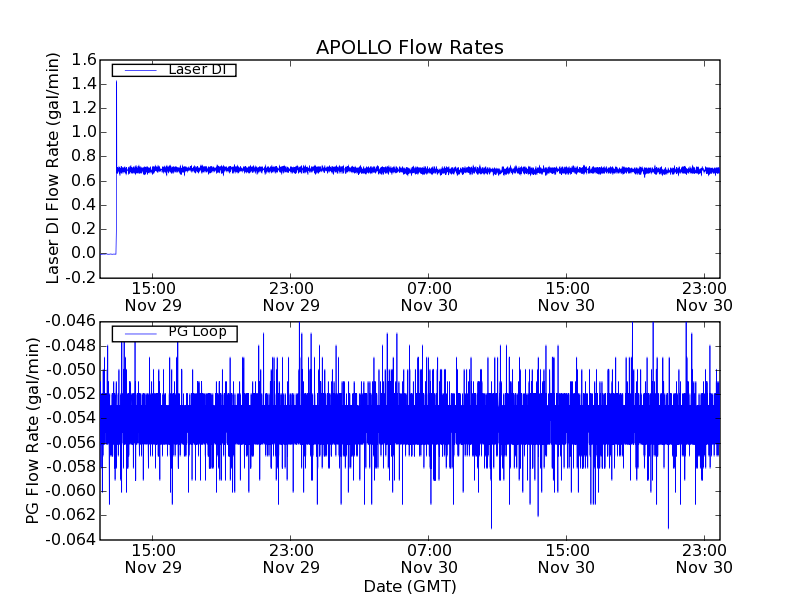800x600 pixels.
Task: Click the "PG Flow Rate (gal/min)" axis label
Action: 33,430
